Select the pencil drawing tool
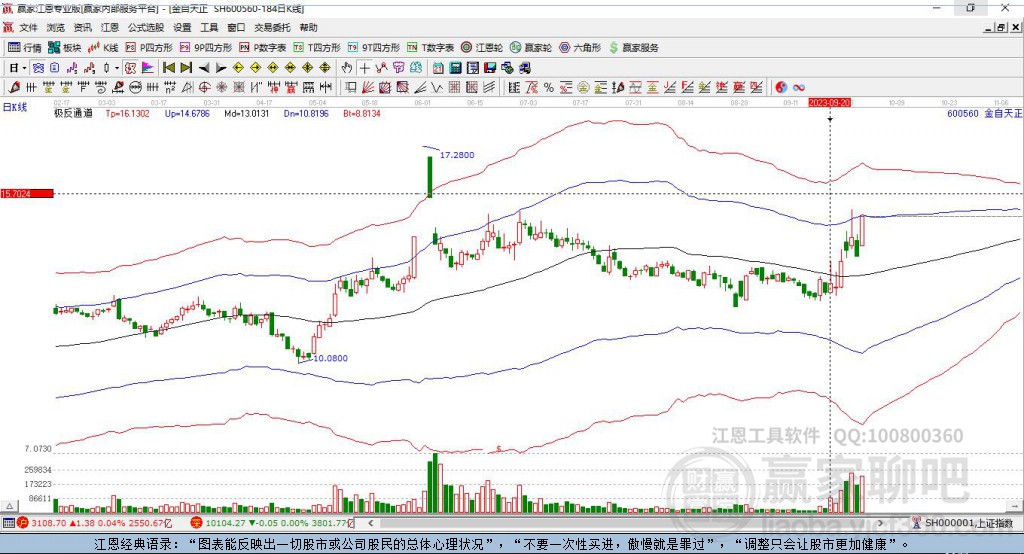The width and height of the screenshot is (1024, 554). tap(14, 87)
